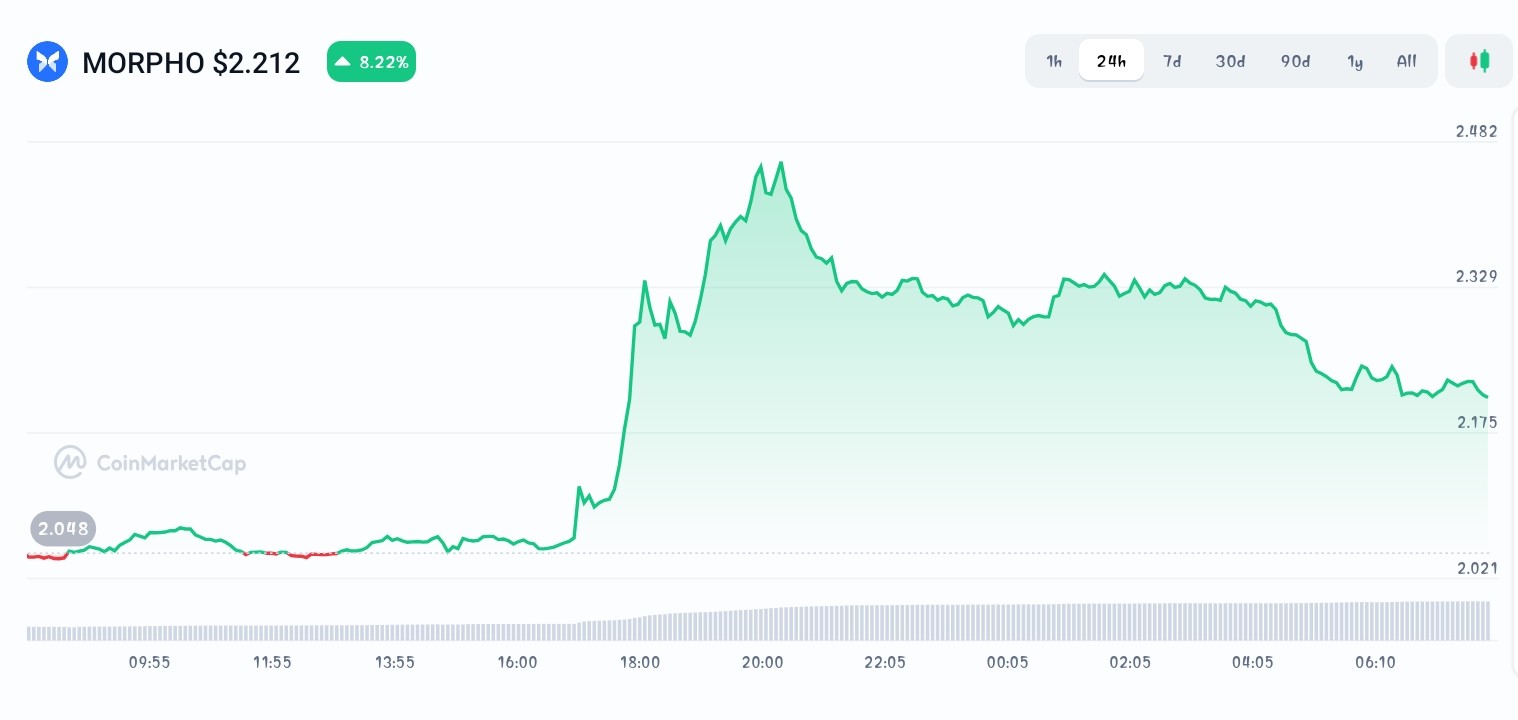Open the 90d chart range
Viewport: 1518px width, 720px height.
1295,61
